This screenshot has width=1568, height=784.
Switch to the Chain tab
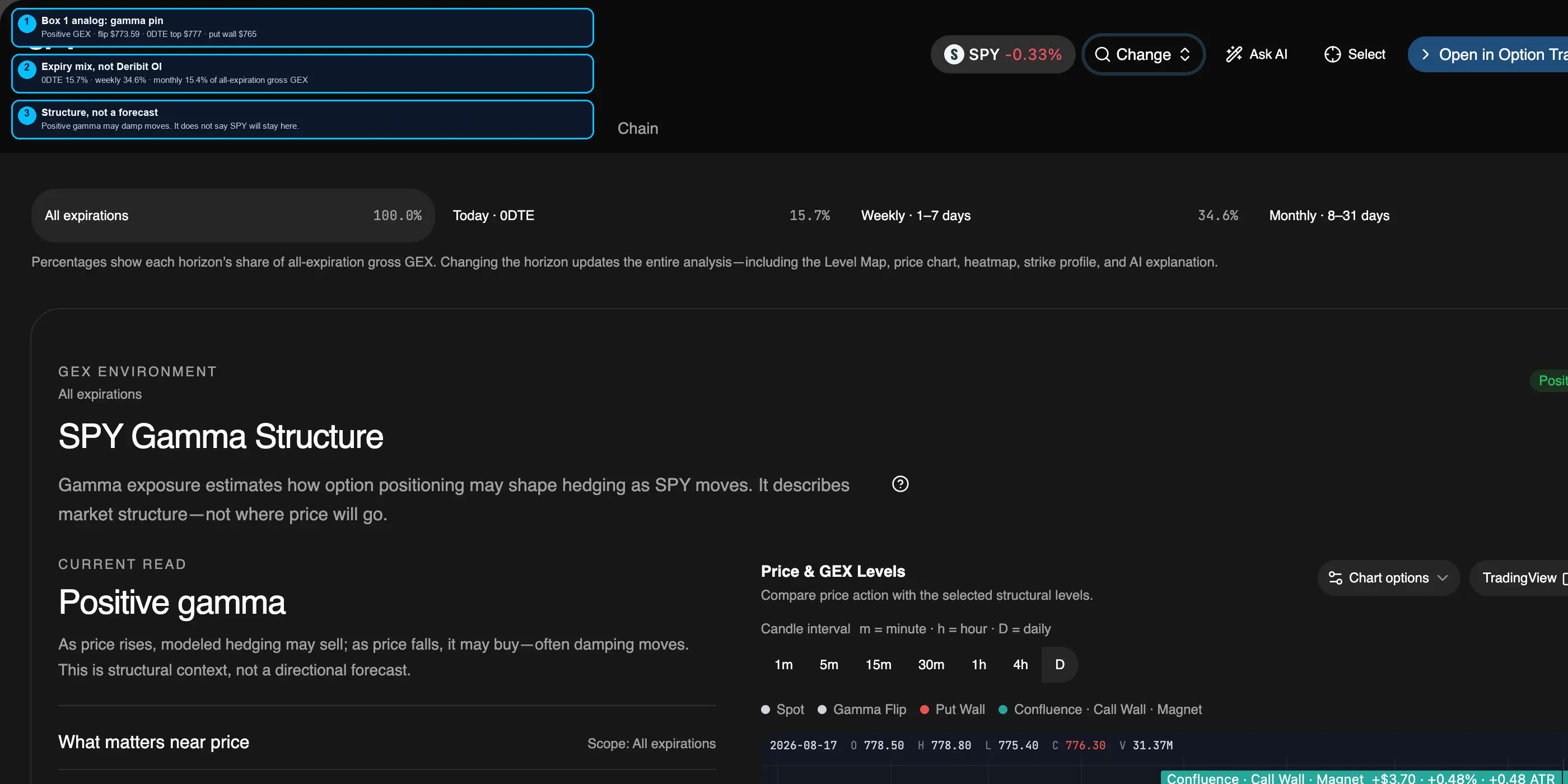(637, 128)
